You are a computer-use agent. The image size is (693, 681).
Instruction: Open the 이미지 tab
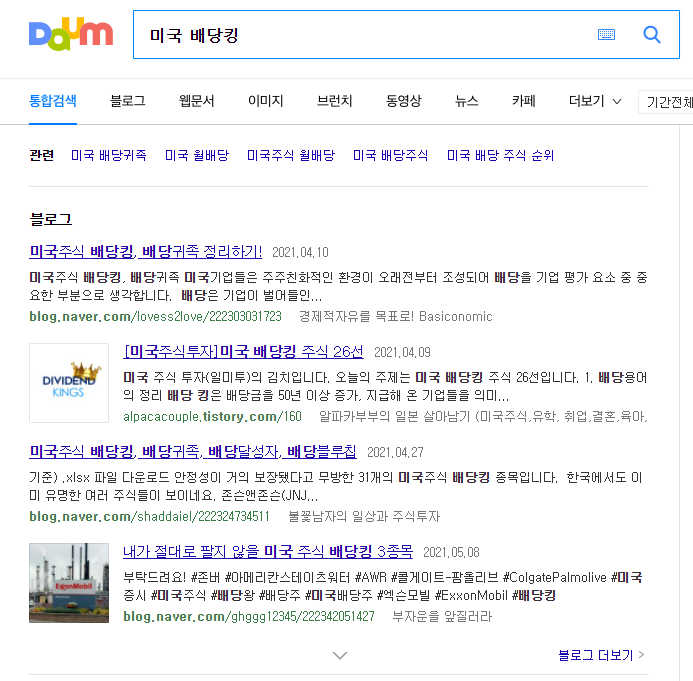click(266, 101)
